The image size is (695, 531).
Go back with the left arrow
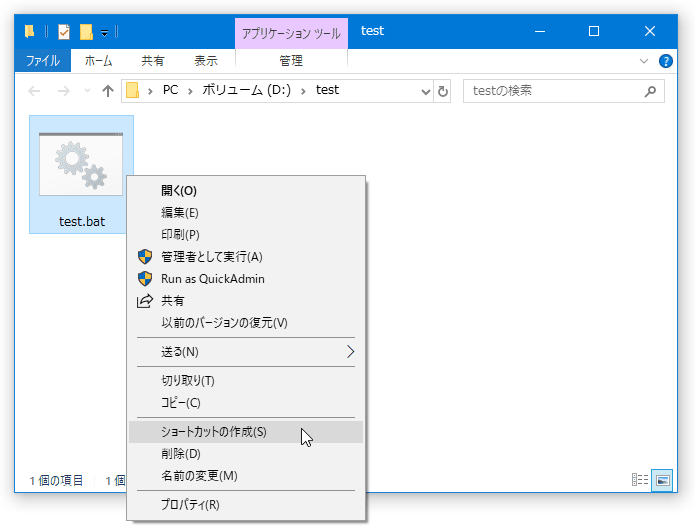pyautogui.click(x=34, y=91)
